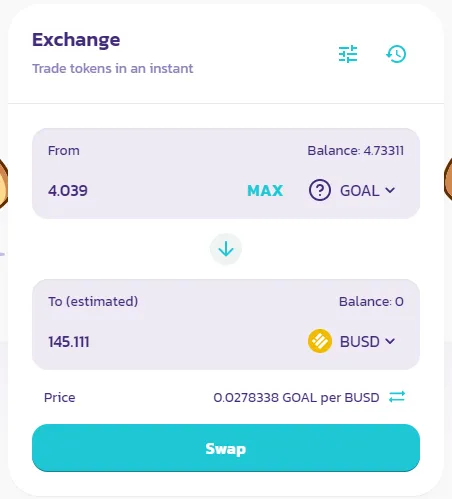Open the recent transactions history icon
The width and height of the screenshot is (452, 499).
pyautogui.click(x=396, y=54)
